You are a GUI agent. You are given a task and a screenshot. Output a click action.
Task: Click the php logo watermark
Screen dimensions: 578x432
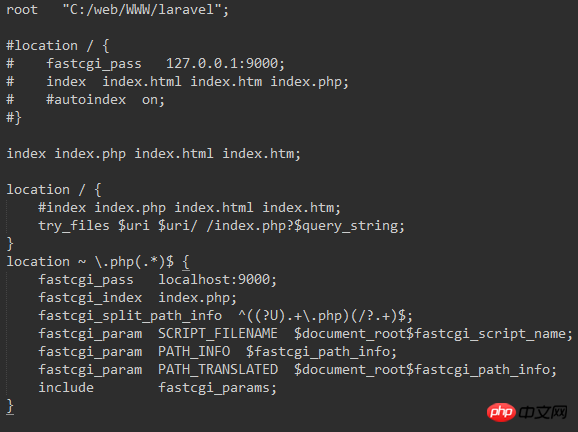pos(501,412)
